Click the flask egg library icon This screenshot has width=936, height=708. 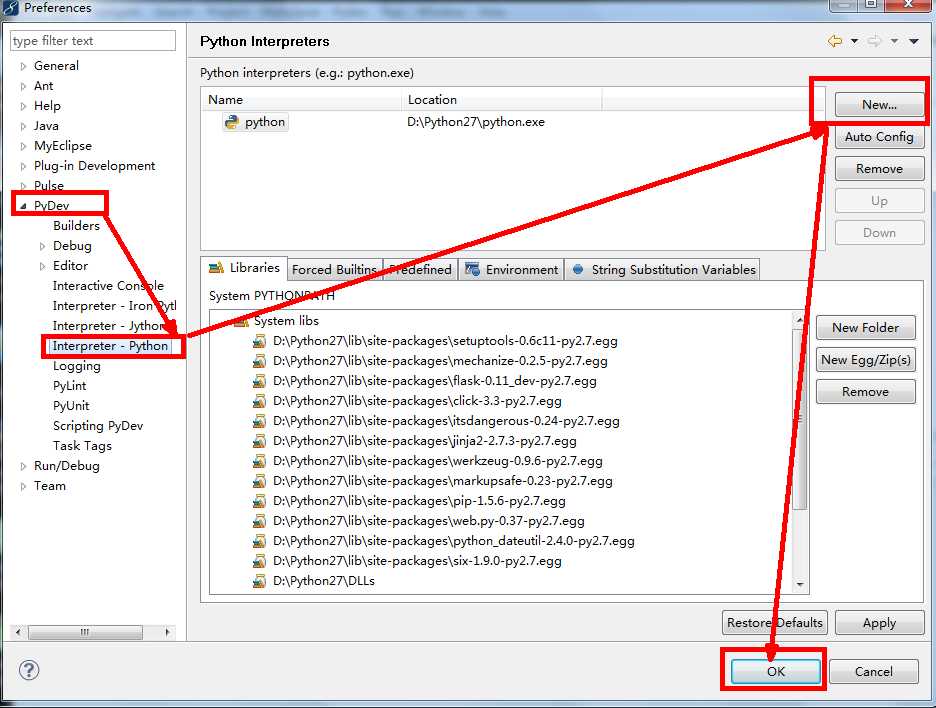(x=259, y=381)
